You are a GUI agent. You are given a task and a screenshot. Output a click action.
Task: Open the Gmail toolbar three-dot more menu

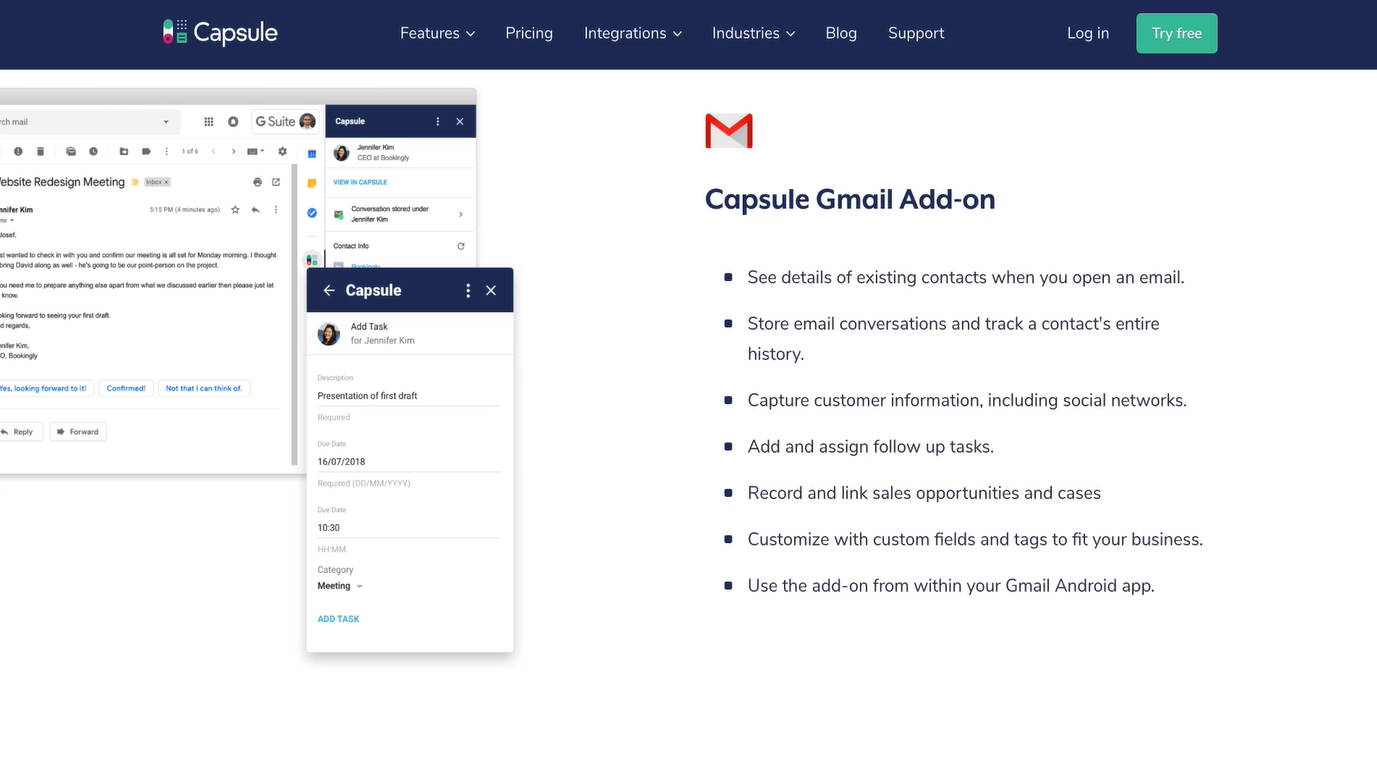pos(166,151)
